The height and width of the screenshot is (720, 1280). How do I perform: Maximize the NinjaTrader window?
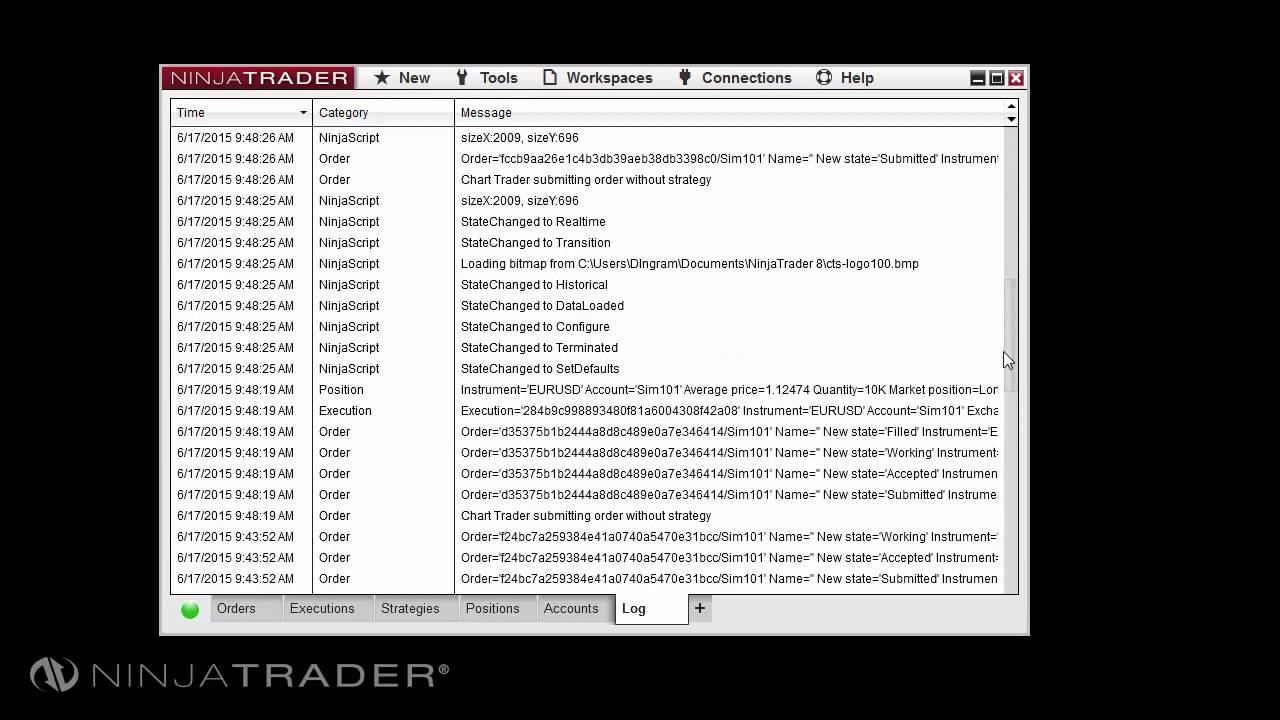[x=997, y=78]
